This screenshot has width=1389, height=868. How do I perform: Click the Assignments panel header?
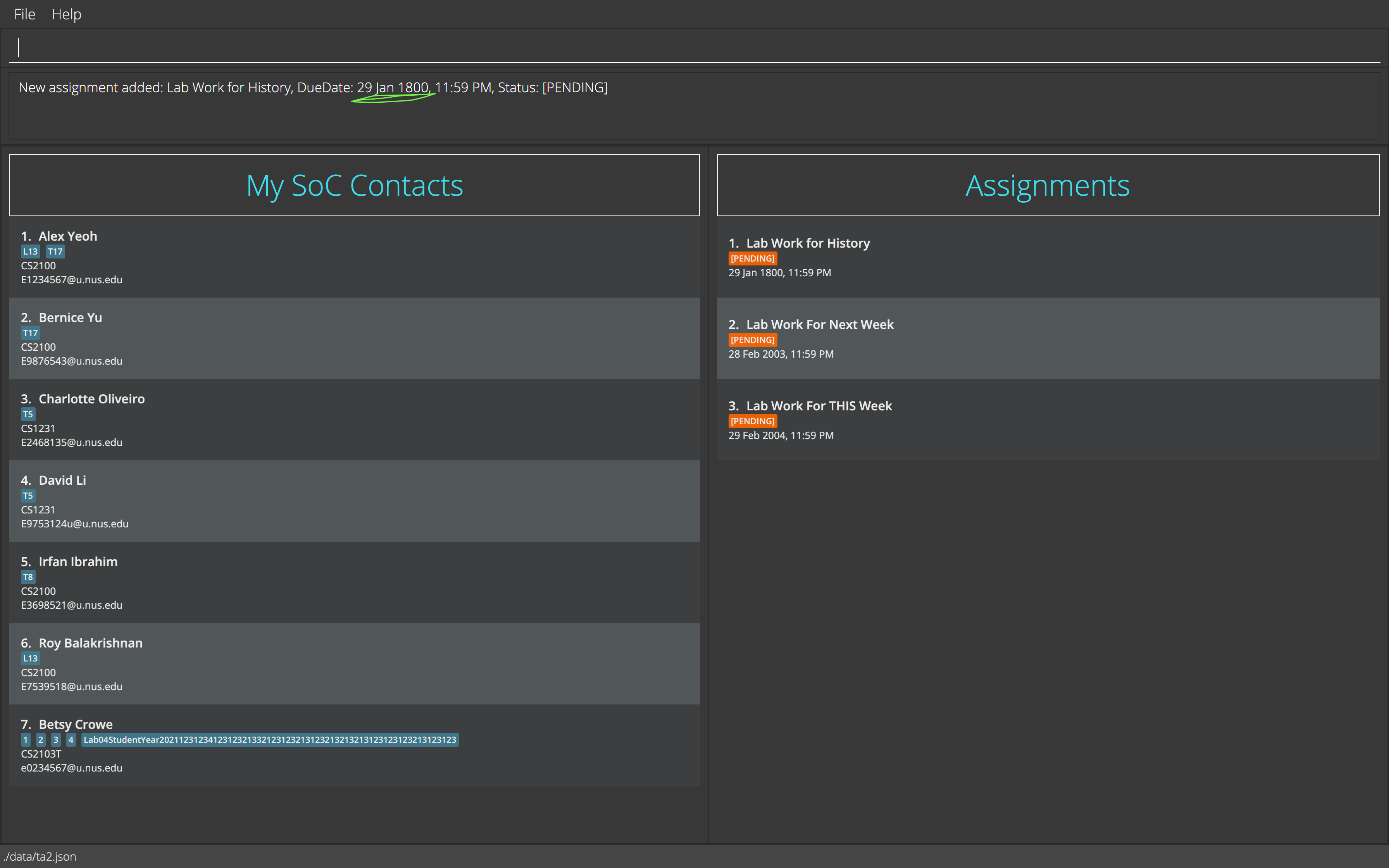point(1047,186)
